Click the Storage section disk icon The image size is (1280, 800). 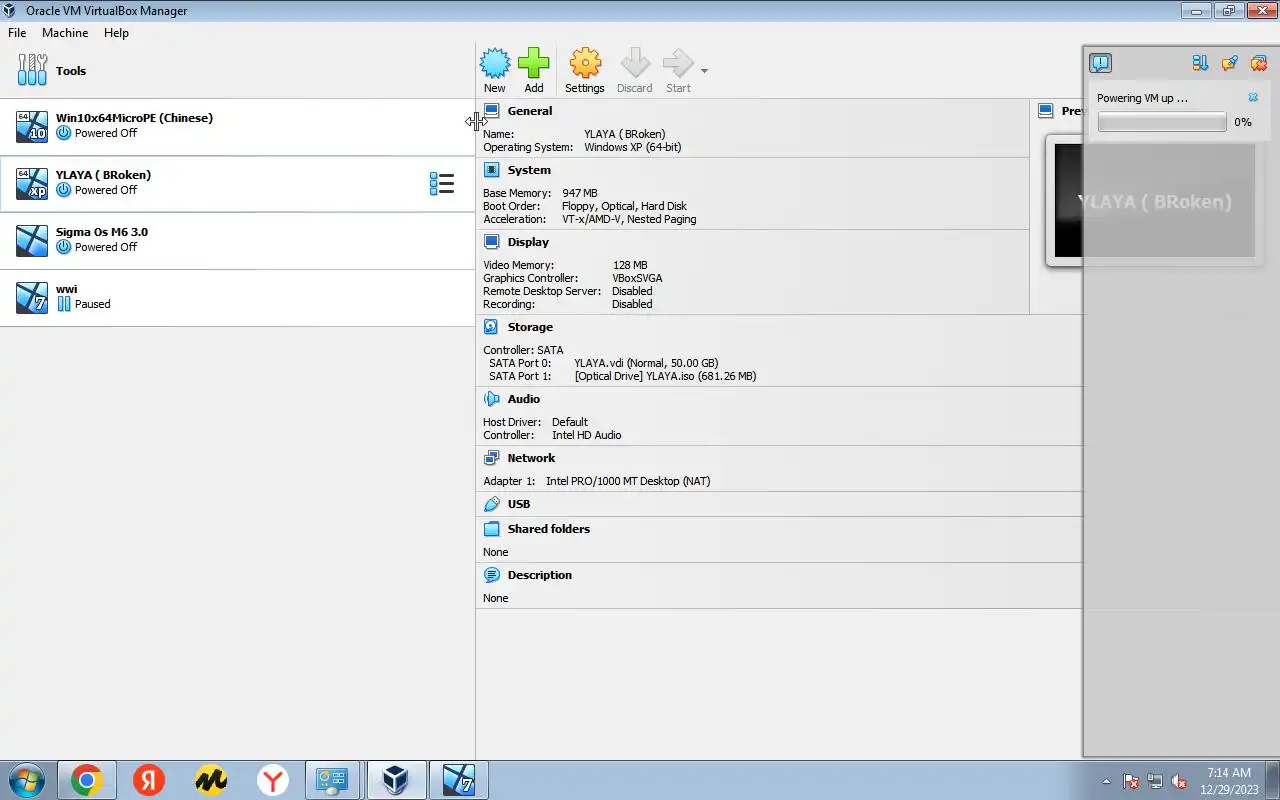(491, 327)
